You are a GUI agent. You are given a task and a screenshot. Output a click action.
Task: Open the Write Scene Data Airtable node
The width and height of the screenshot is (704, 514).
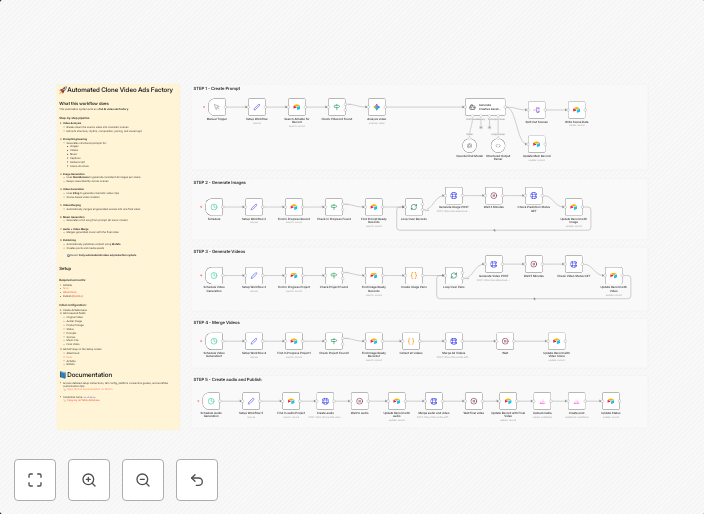[576, 110]
